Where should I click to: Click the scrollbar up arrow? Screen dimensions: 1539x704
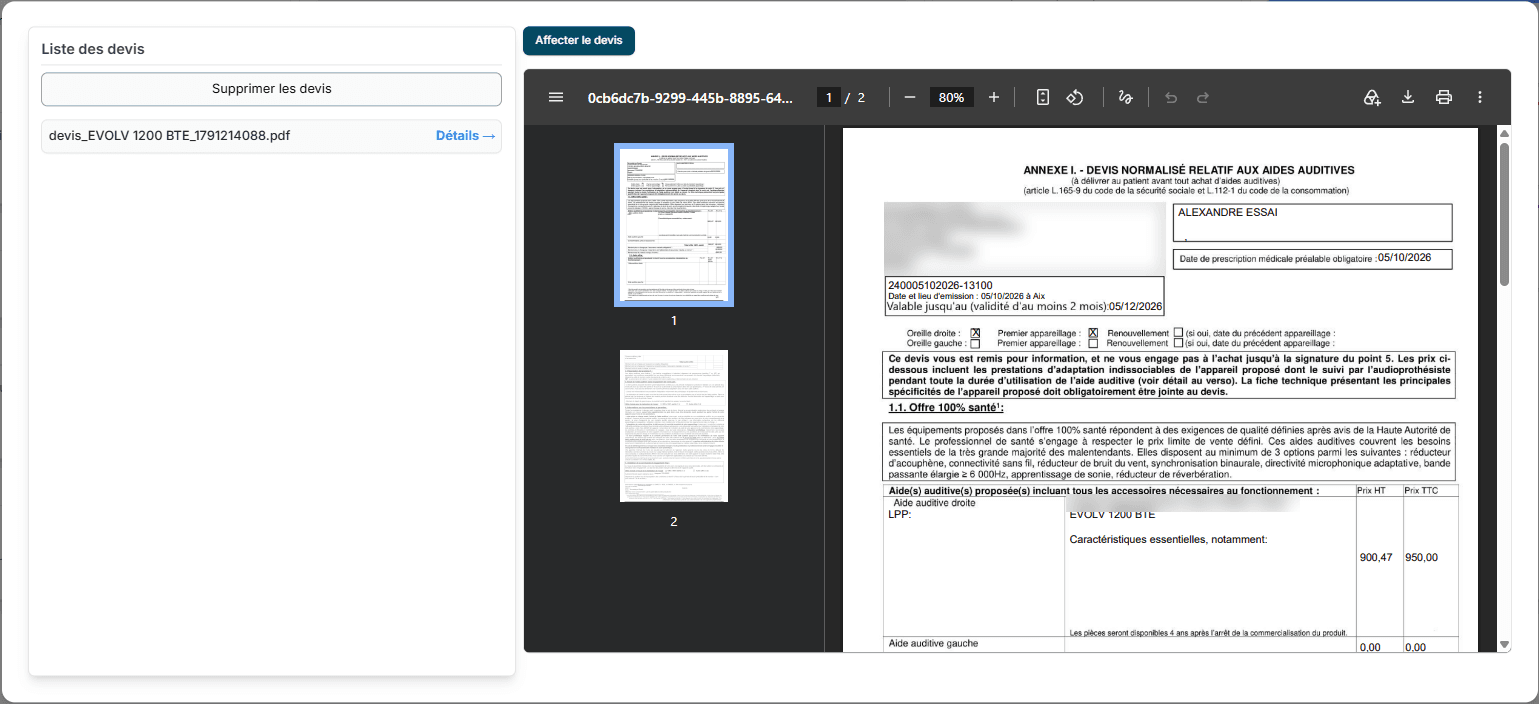pos(1504,133)
